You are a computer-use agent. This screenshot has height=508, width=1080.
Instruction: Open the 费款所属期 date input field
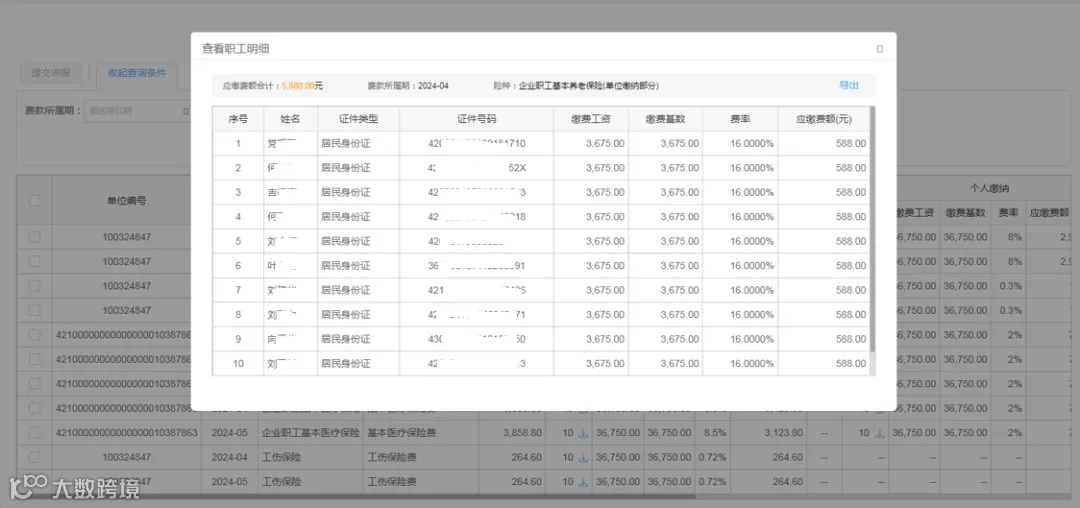point(137,111)
